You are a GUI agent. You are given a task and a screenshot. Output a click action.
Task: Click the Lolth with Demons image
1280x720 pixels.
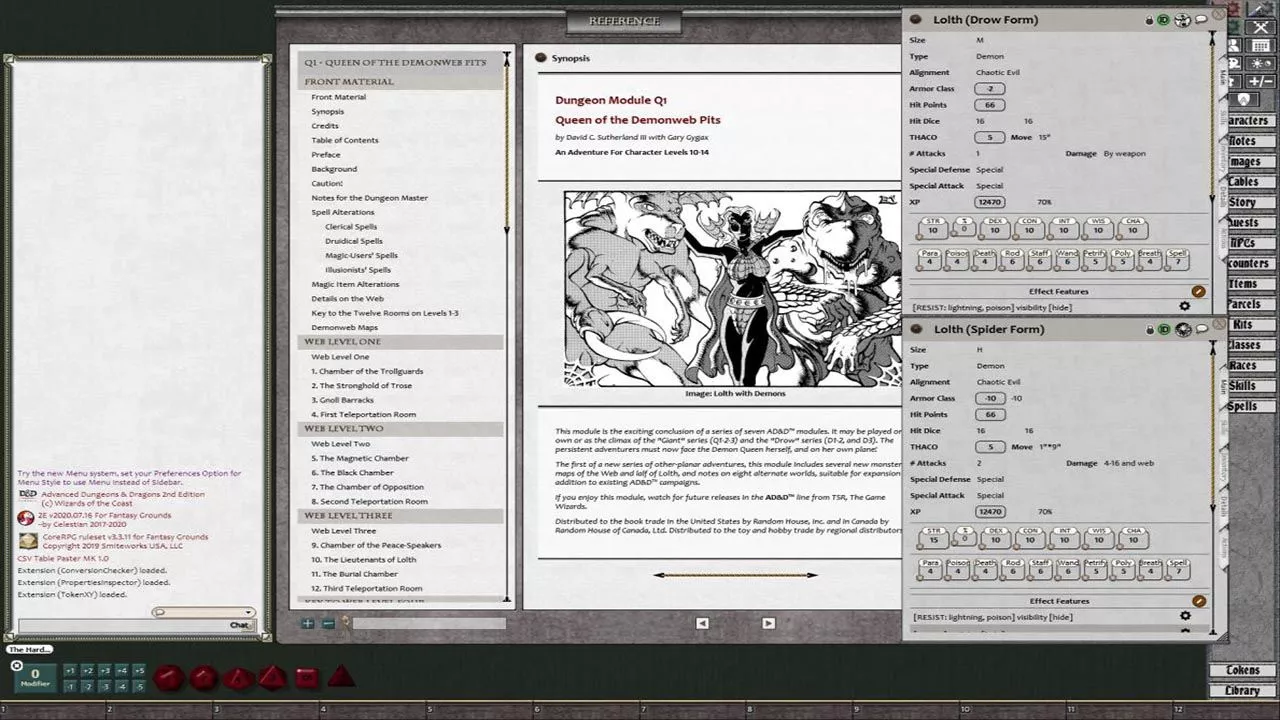732,288
